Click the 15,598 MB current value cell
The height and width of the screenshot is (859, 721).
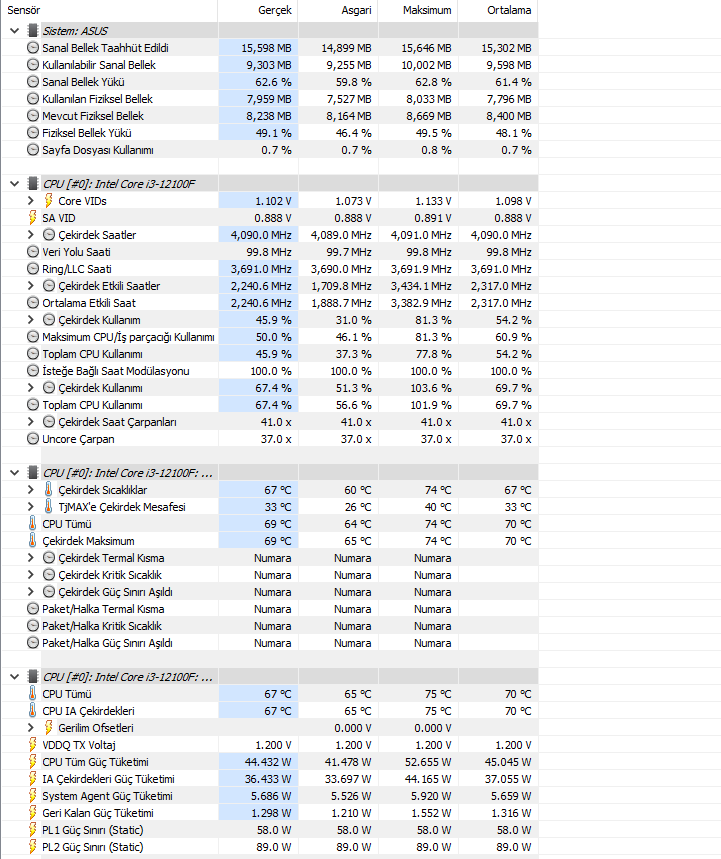258,48
